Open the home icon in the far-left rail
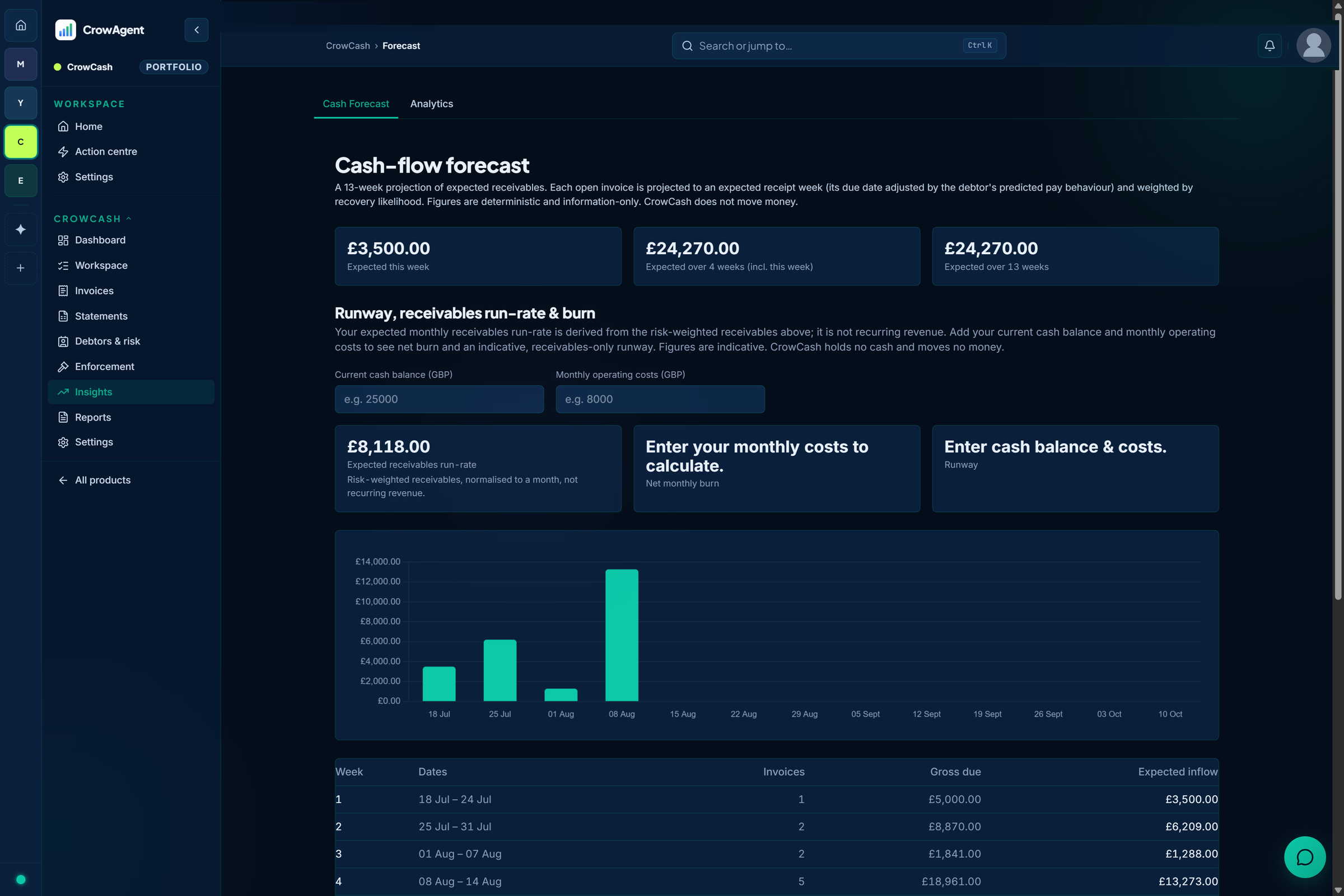 (x=21, y=25)
